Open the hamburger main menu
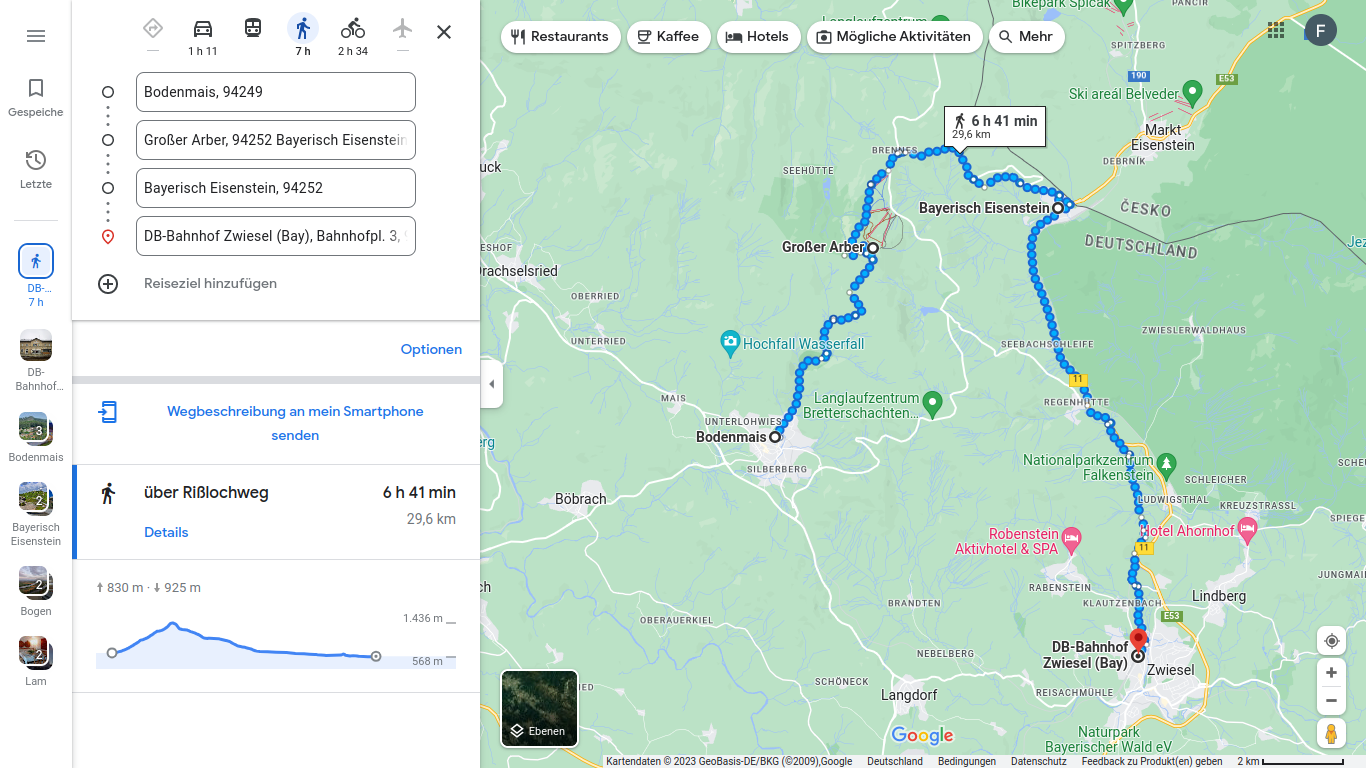Screen dimensions: 1366x768 (x=36, y=36)
